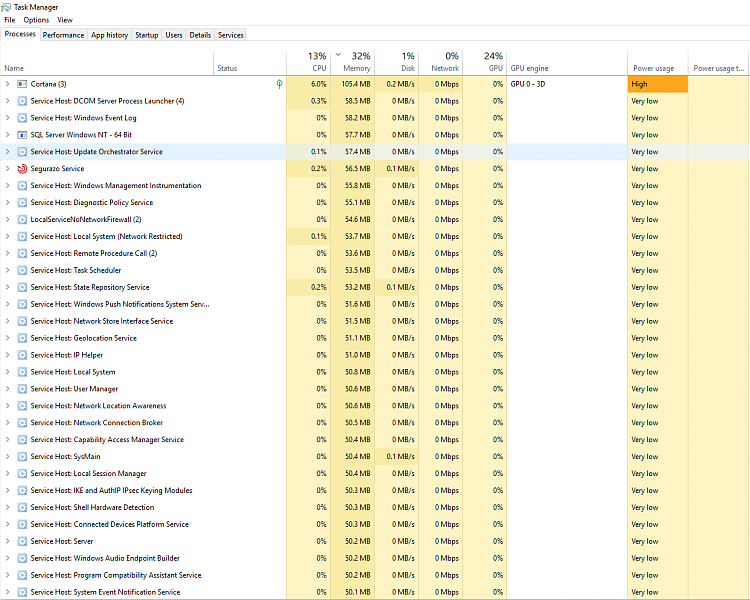This screenshot has width=750, height=600.
Task: Click the SQL Server Windows NT icon
Action: click(x=22, y=135)
